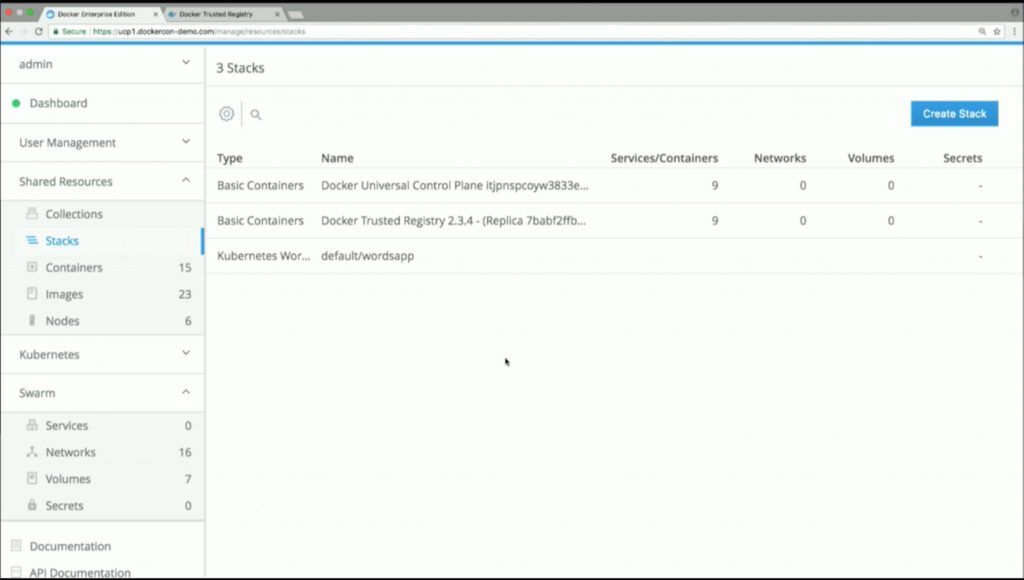This screenshot has height=580, width=1024.
Task: Click the Images count 23
Action: [185, 295]
